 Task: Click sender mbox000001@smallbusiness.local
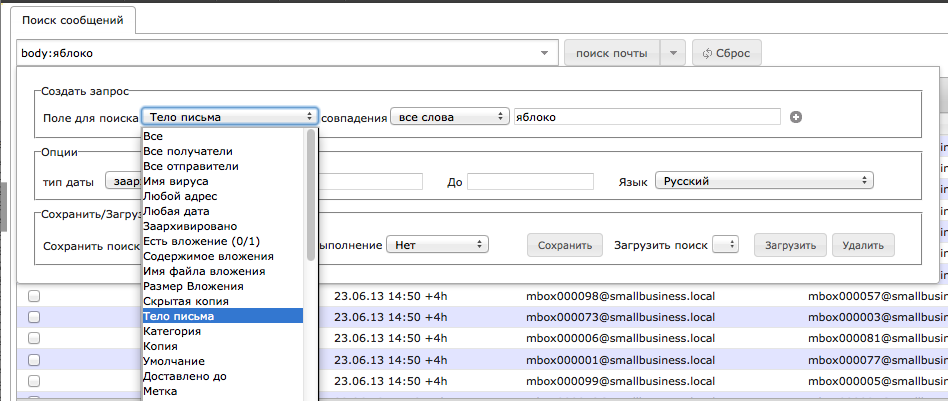pos(620,359)
